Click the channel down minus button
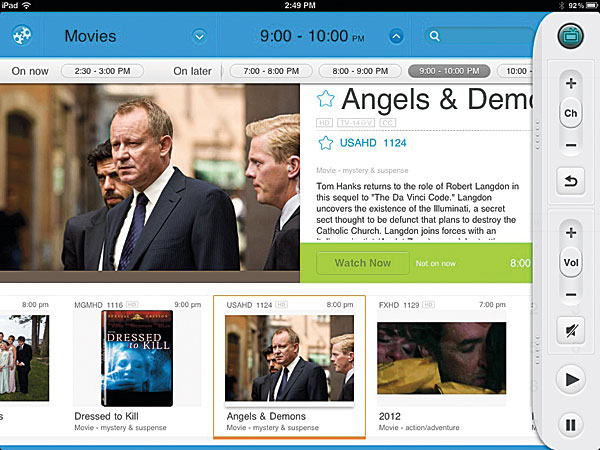This screenshot has height=450, width=600. pos(571,145)
